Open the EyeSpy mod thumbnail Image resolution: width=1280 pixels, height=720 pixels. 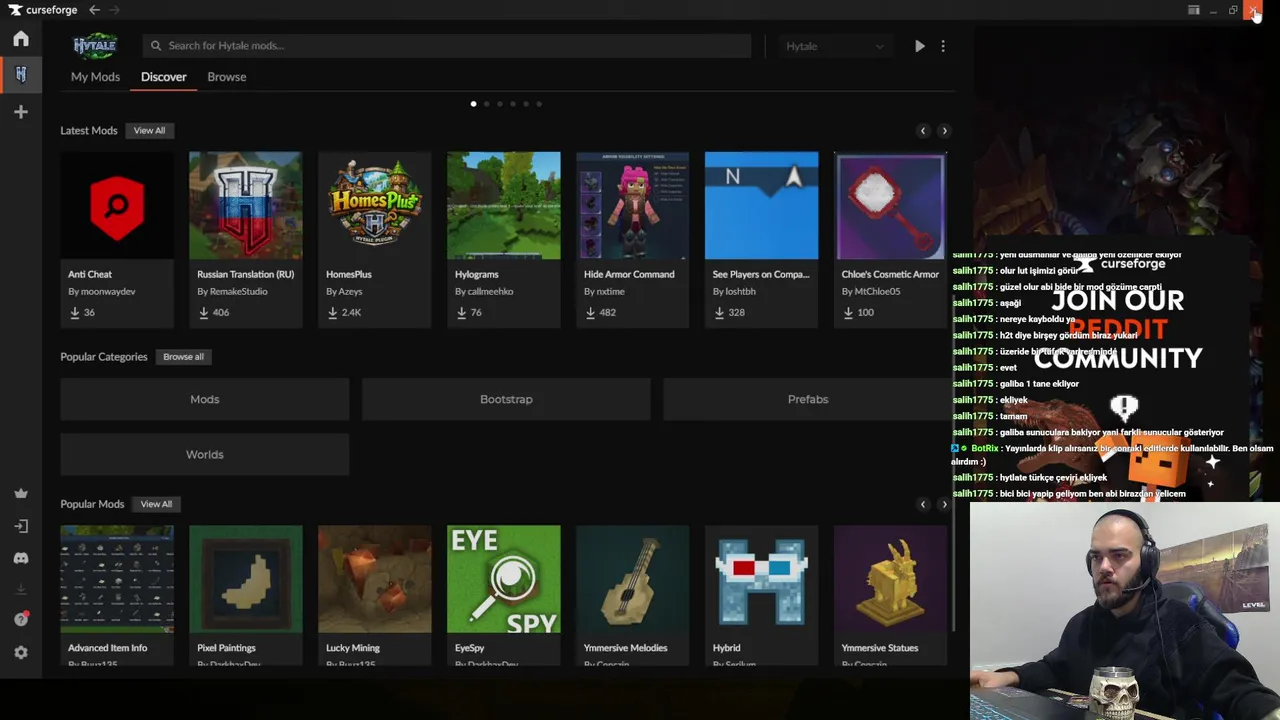[504, 579]
